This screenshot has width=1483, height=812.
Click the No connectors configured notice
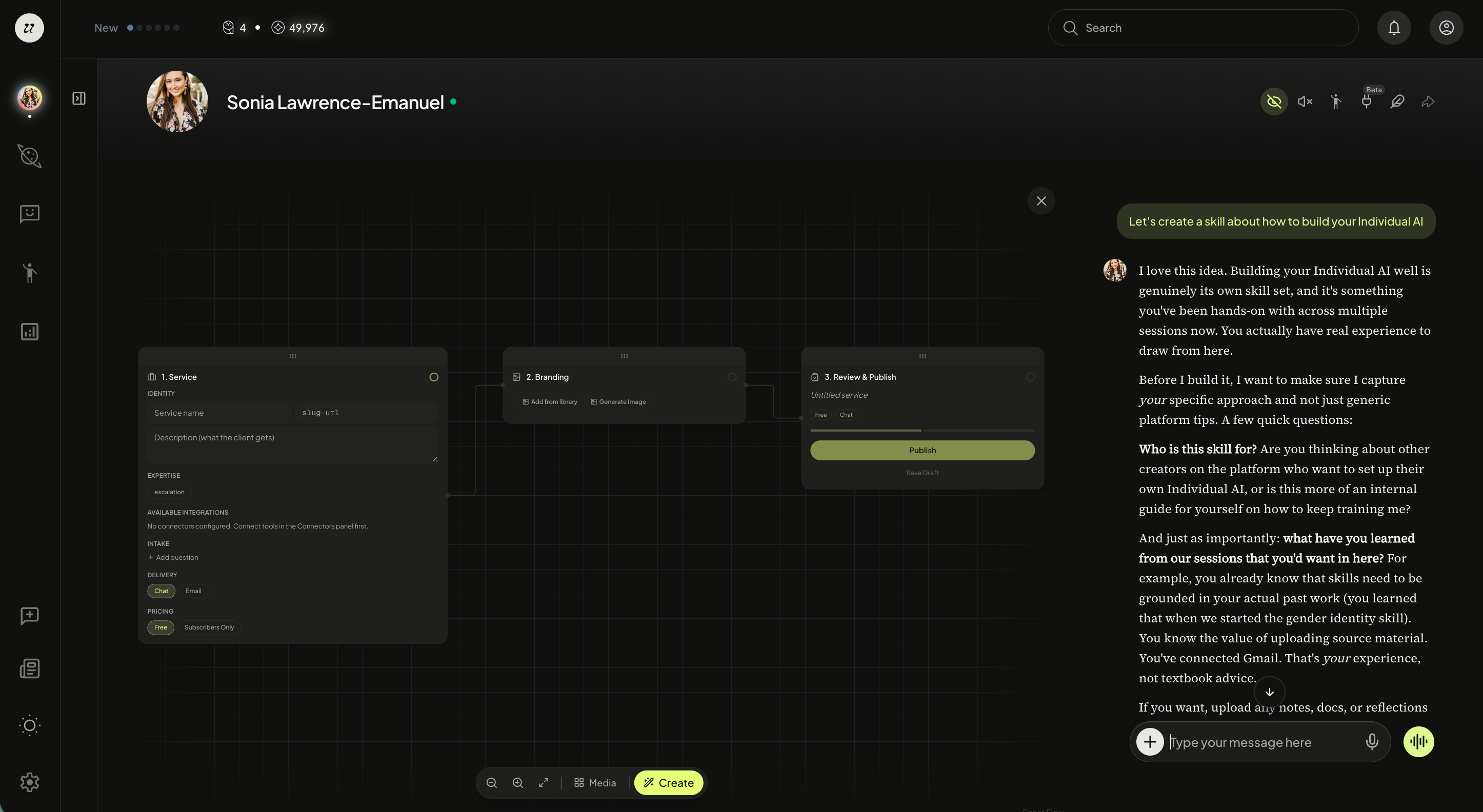257,526
